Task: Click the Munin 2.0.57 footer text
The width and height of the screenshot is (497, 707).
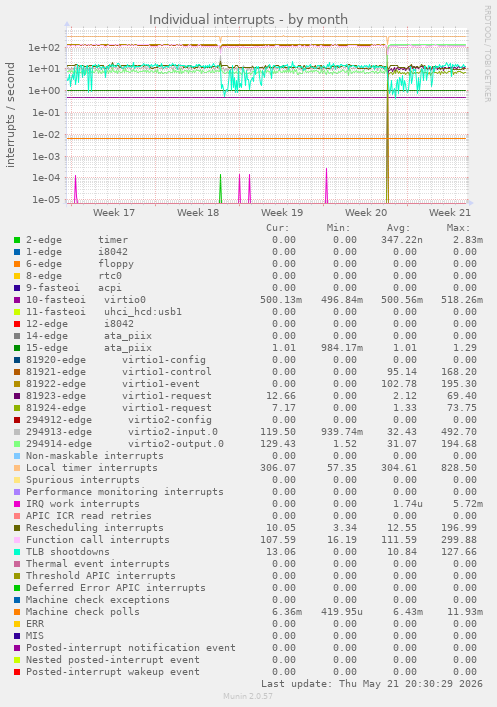Action: tap(248, 696)
